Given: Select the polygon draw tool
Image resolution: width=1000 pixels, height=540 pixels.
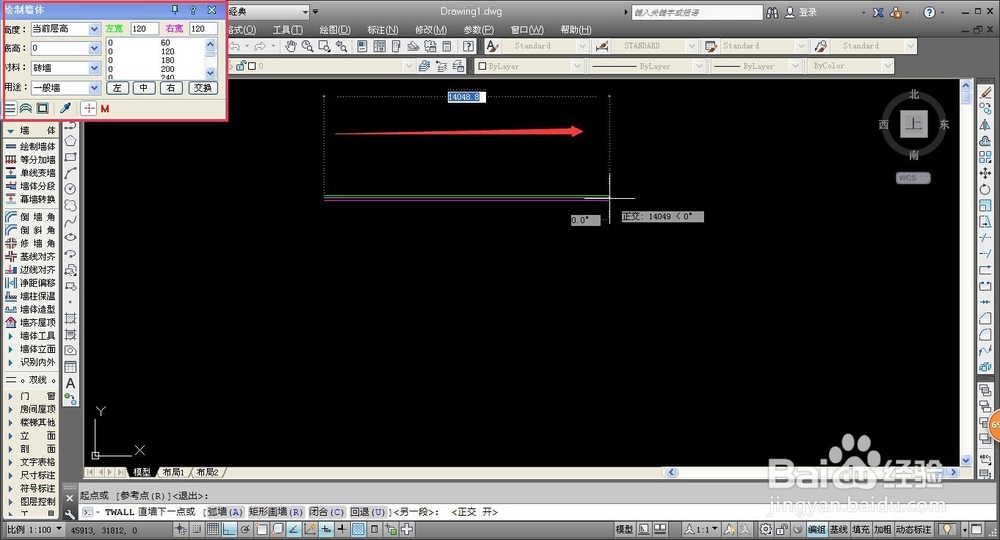Looking at the screenshot, I should [x=70, y=140].
